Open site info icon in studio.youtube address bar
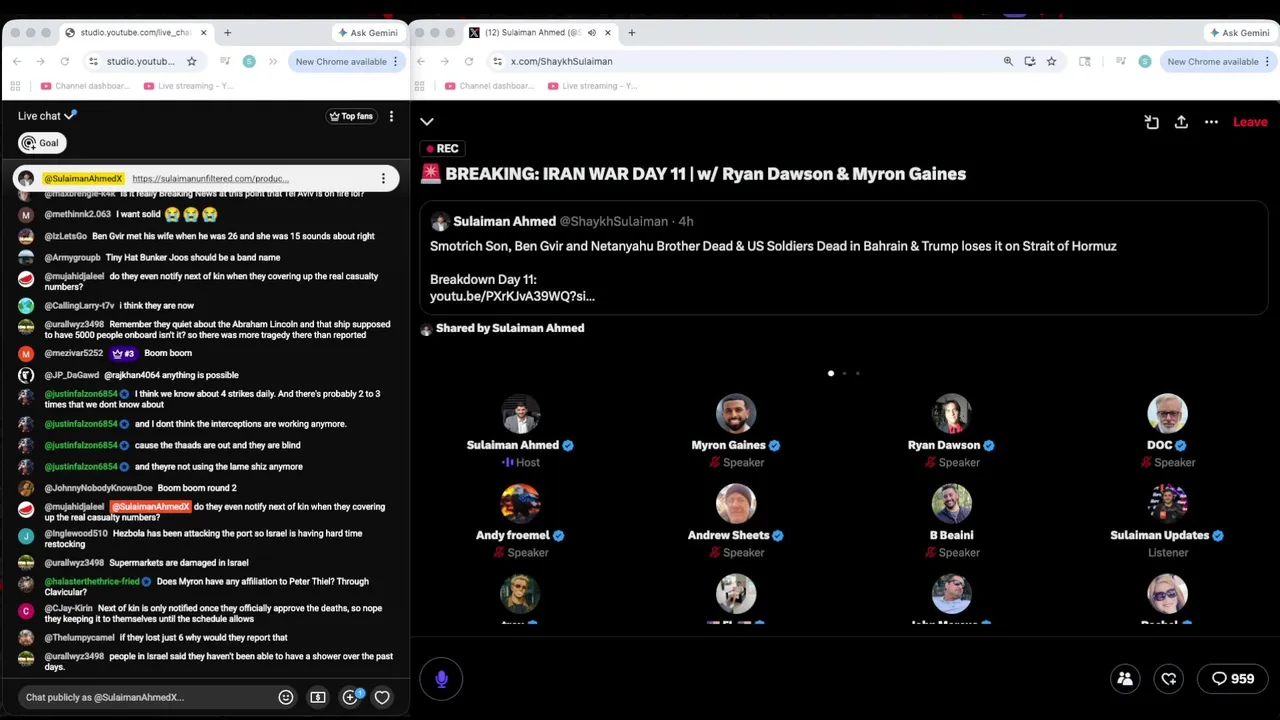This screenshot has width=1280, height=720. tap(93, 61)
